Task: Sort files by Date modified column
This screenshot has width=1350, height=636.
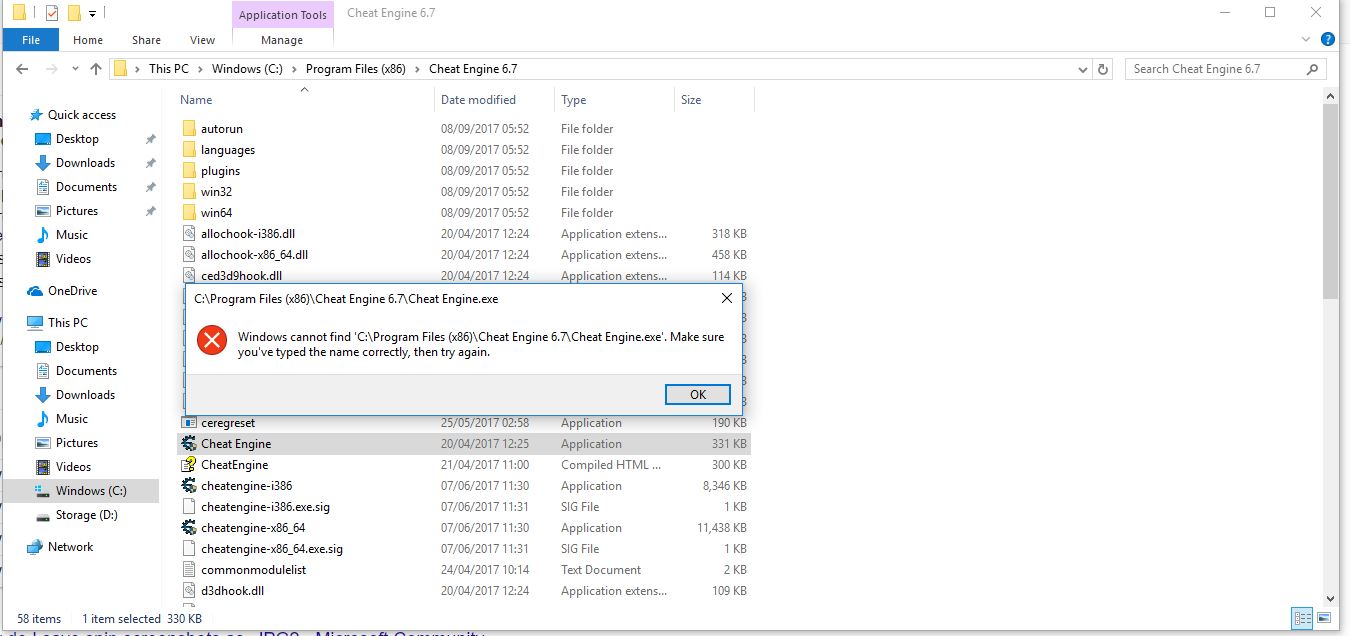Action: pos(479,100)
